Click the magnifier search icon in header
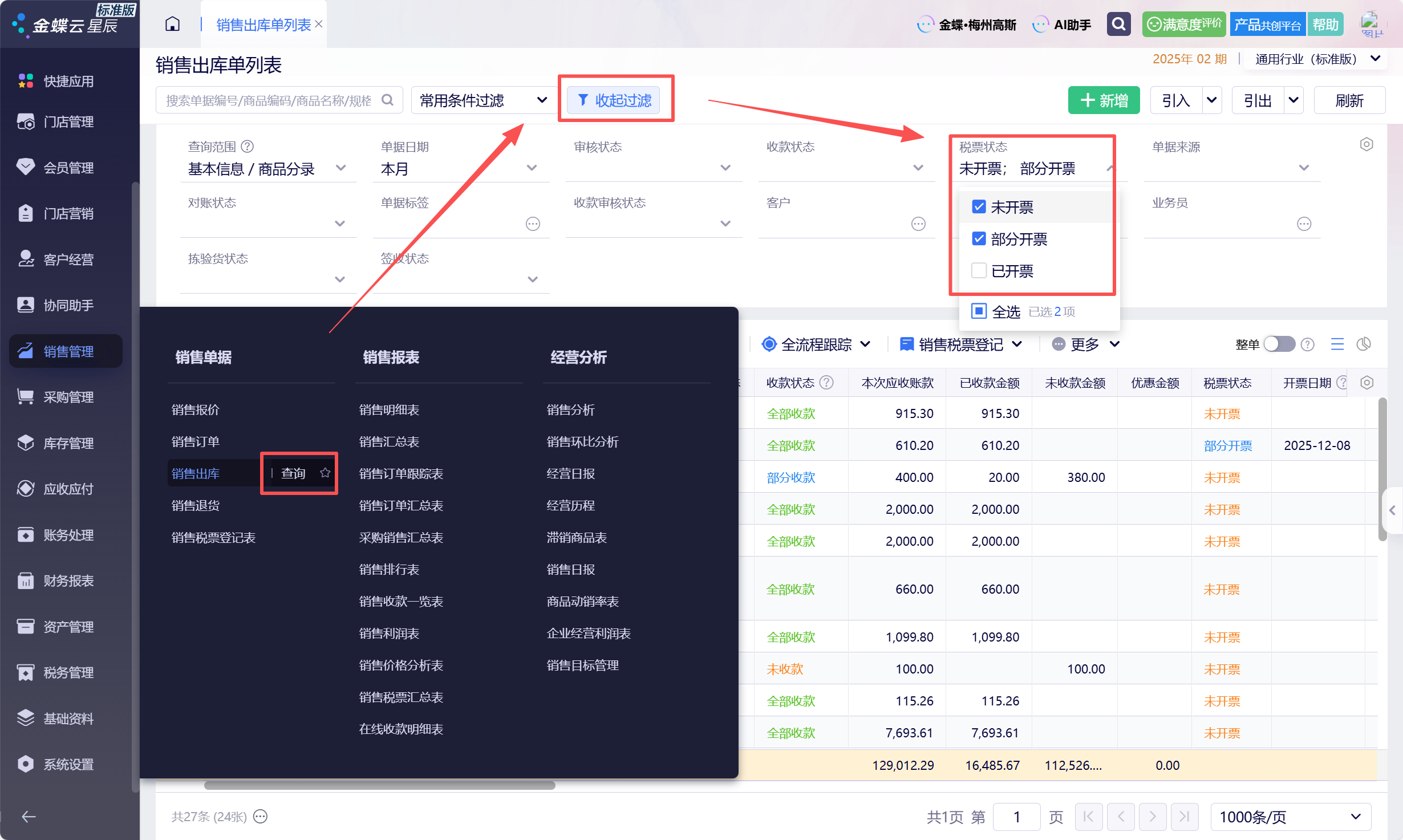Screen dimensions: 1403x840 (1118, 25)
